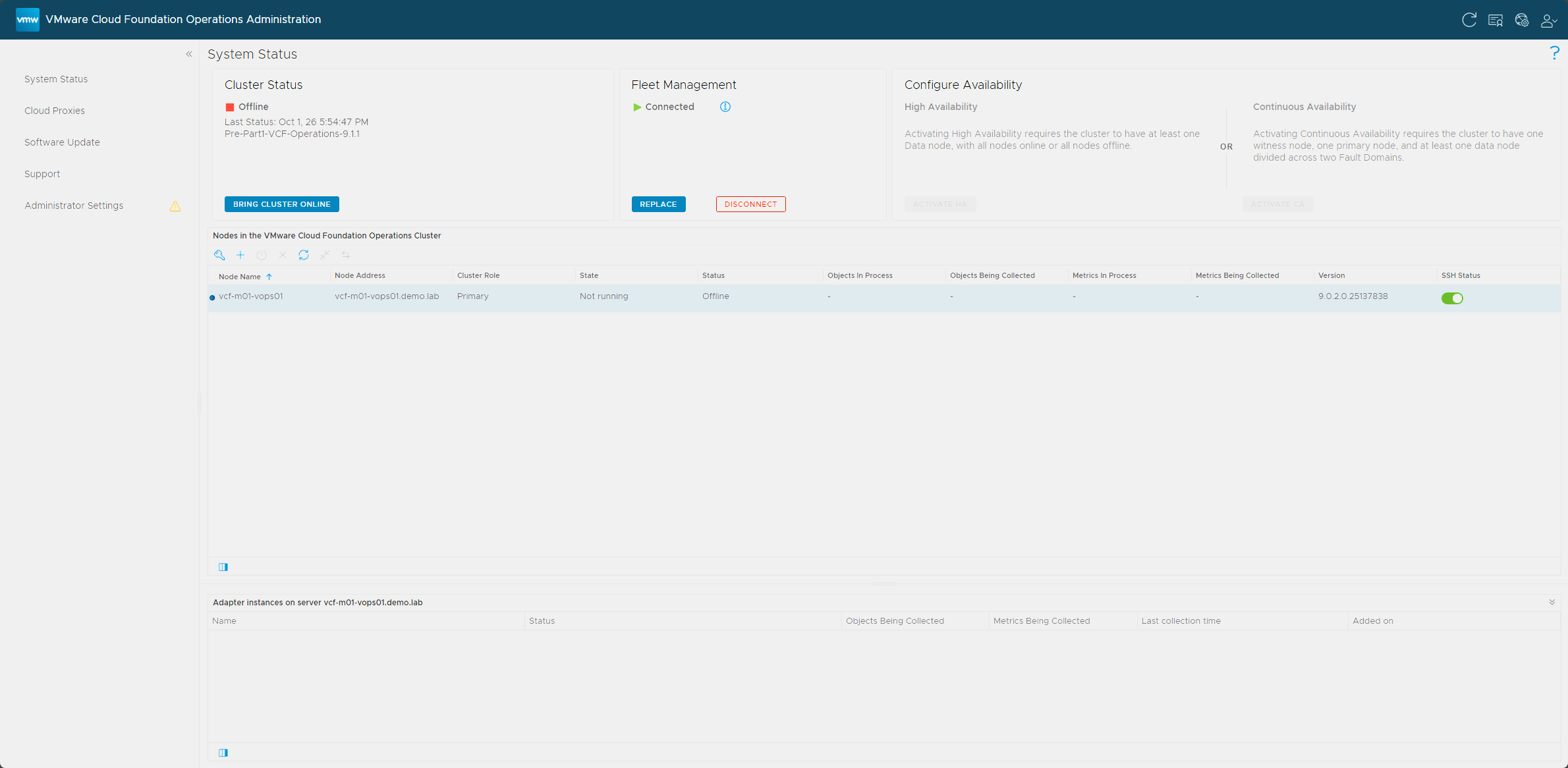1568x768 pixels.
Task: Click the ACTIVATE HA button
Action: [939, 204]
